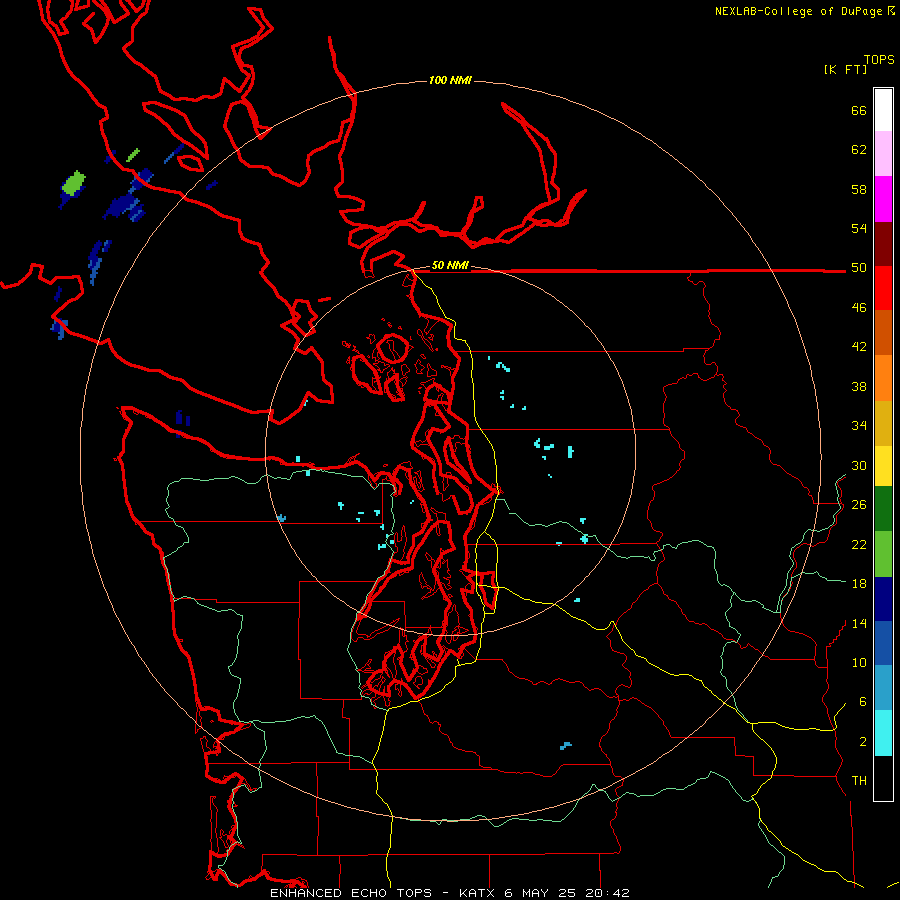900x900 pixels.
Task: Click the orange legend swatch near 38
Action: [883, 378]
